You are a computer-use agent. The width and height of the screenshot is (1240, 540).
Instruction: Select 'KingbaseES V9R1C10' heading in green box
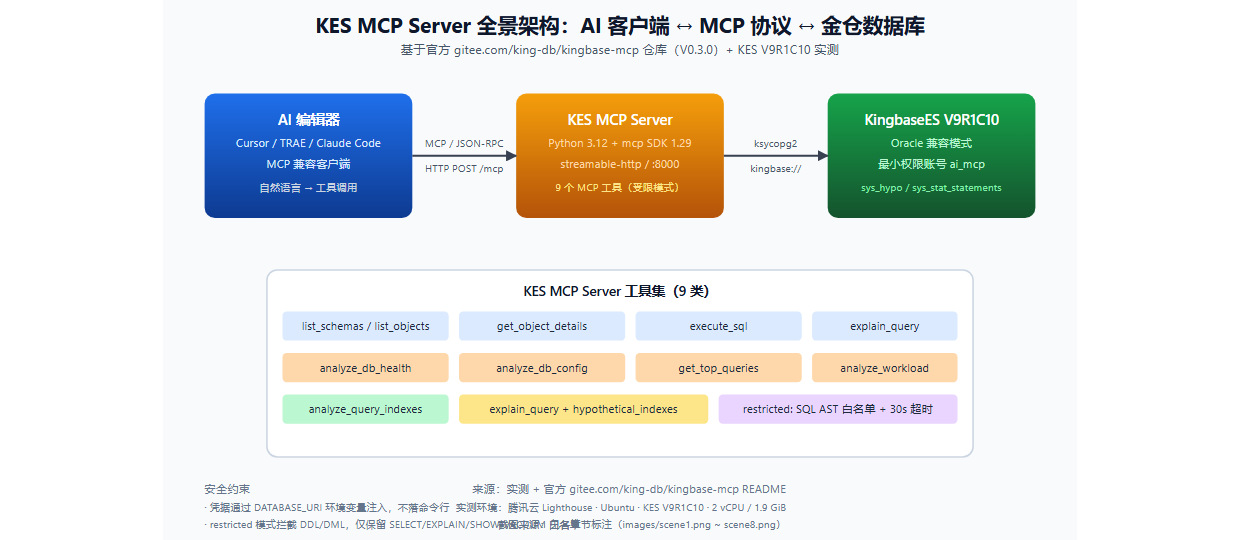click(931, 119)
